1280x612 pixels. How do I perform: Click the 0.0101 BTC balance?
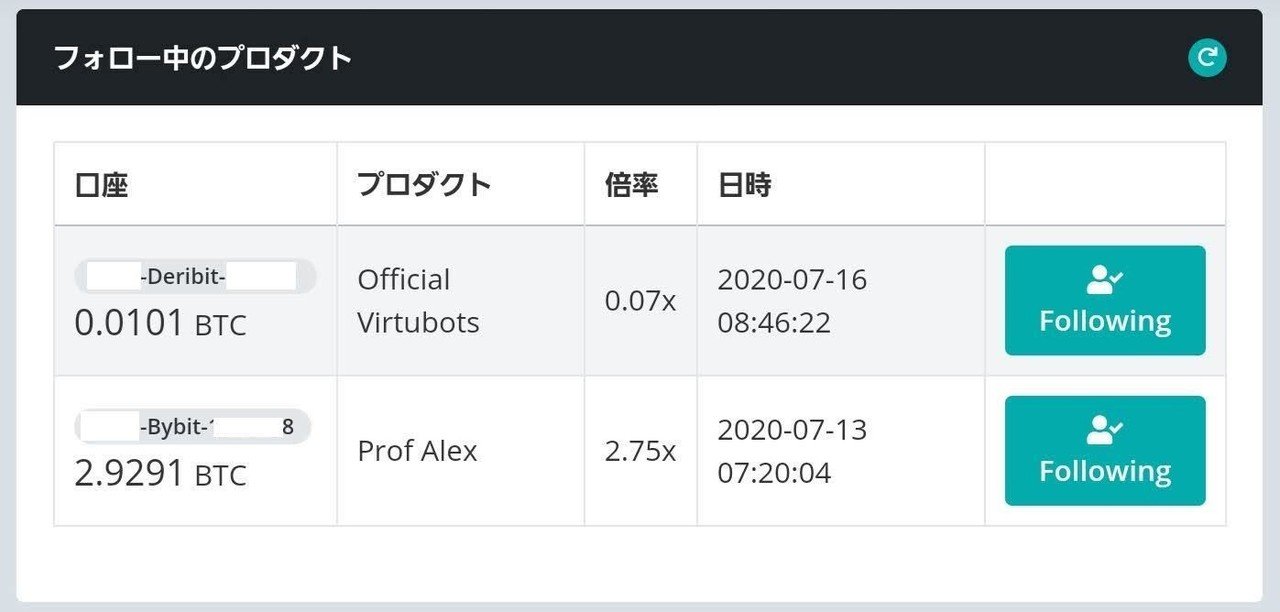click(160, 323)
